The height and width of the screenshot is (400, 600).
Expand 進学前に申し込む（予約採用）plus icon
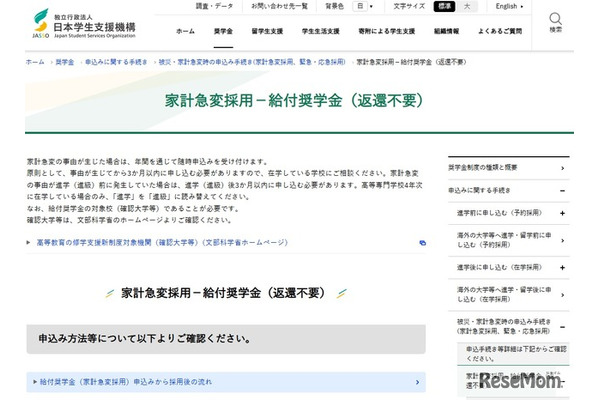pyautogui.click(x=562, y=213)
